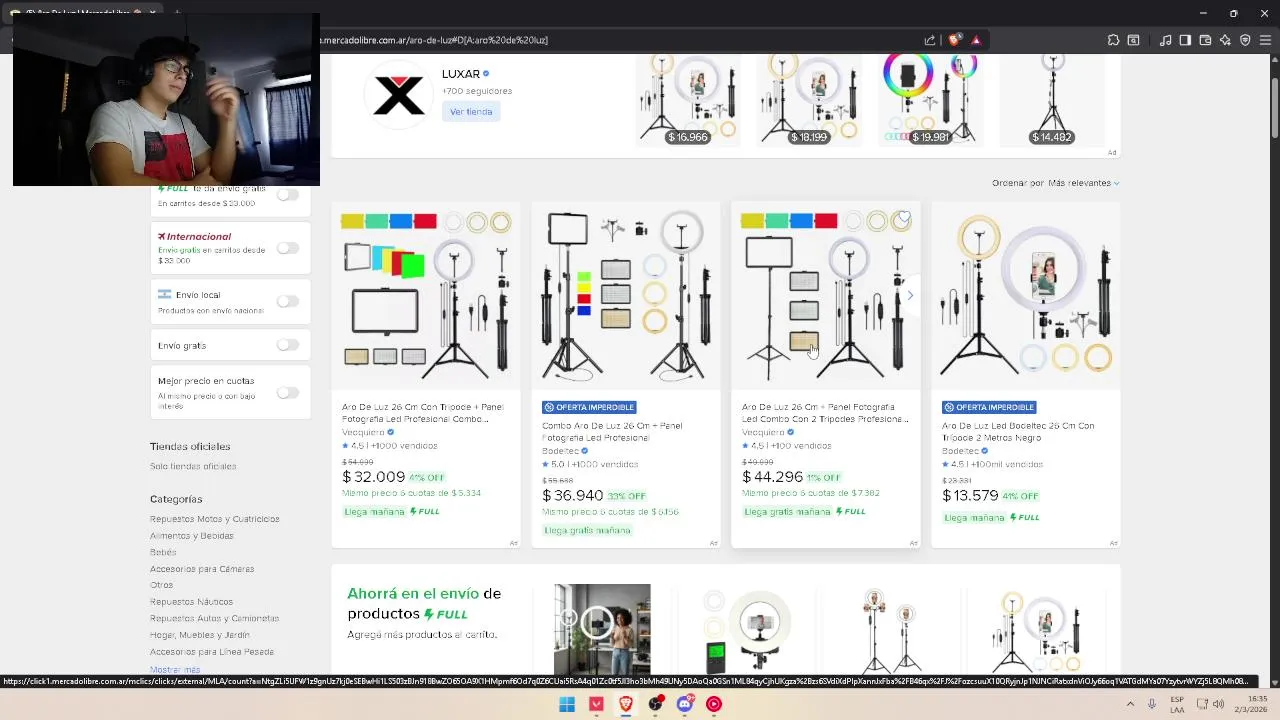Open the Brave playlist music-note icon

click(1165, 40)
